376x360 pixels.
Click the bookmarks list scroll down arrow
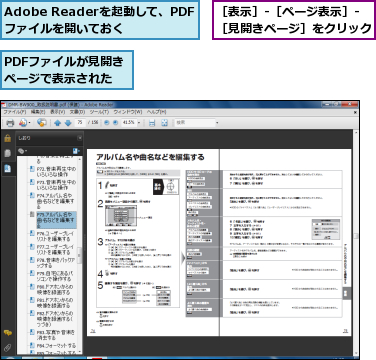click(x=80, y=351)
